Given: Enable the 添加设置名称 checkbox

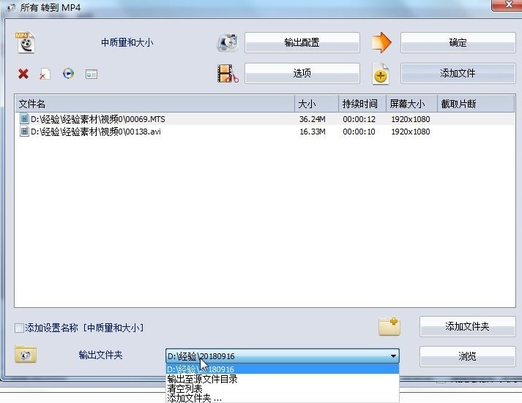Looking at the screenshot, I should pos(19,328).
